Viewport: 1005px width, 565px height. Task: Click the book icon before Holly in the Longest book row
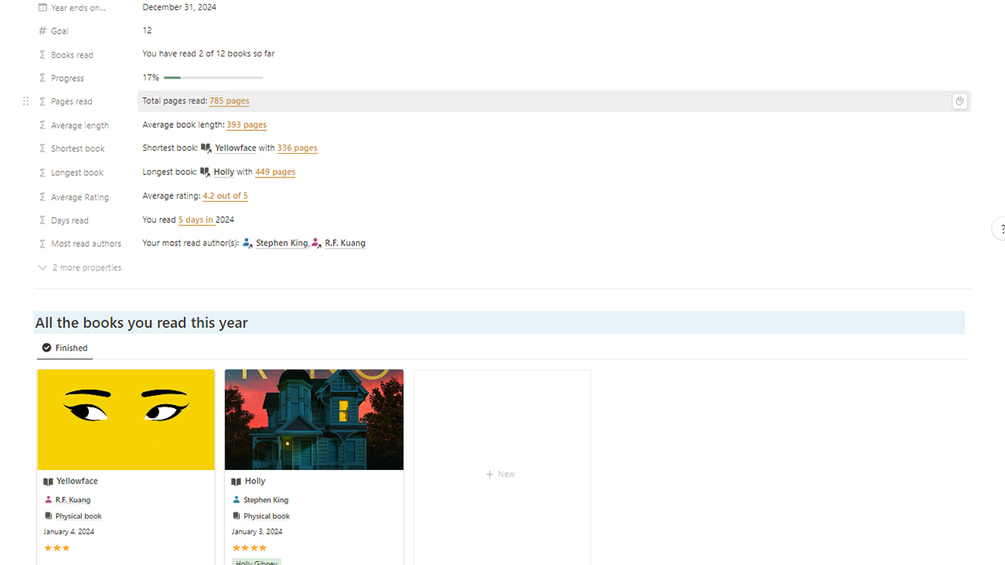coord(205,172)
